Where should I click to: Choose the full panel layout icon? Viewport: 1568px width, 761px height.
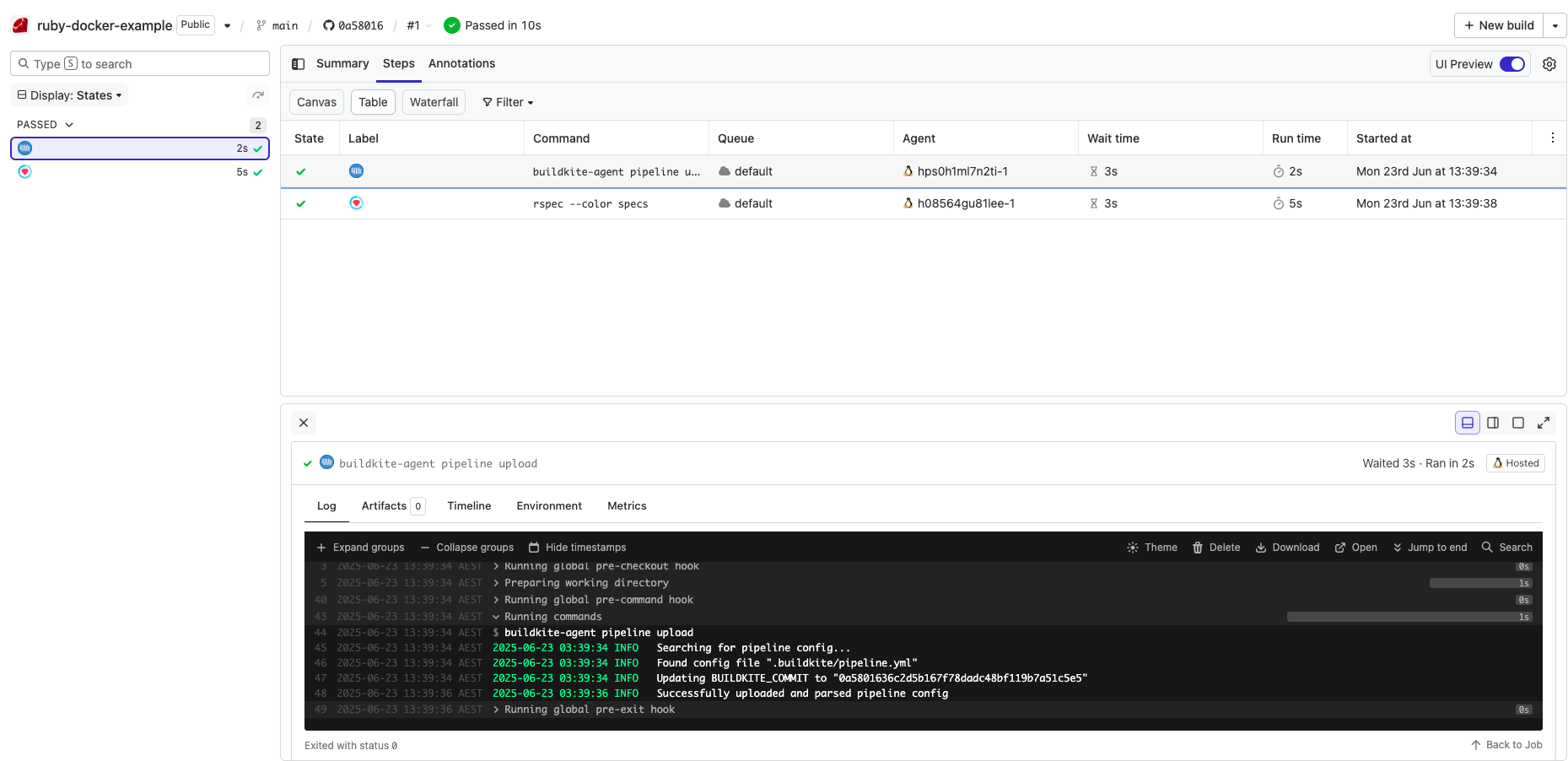1518,423
